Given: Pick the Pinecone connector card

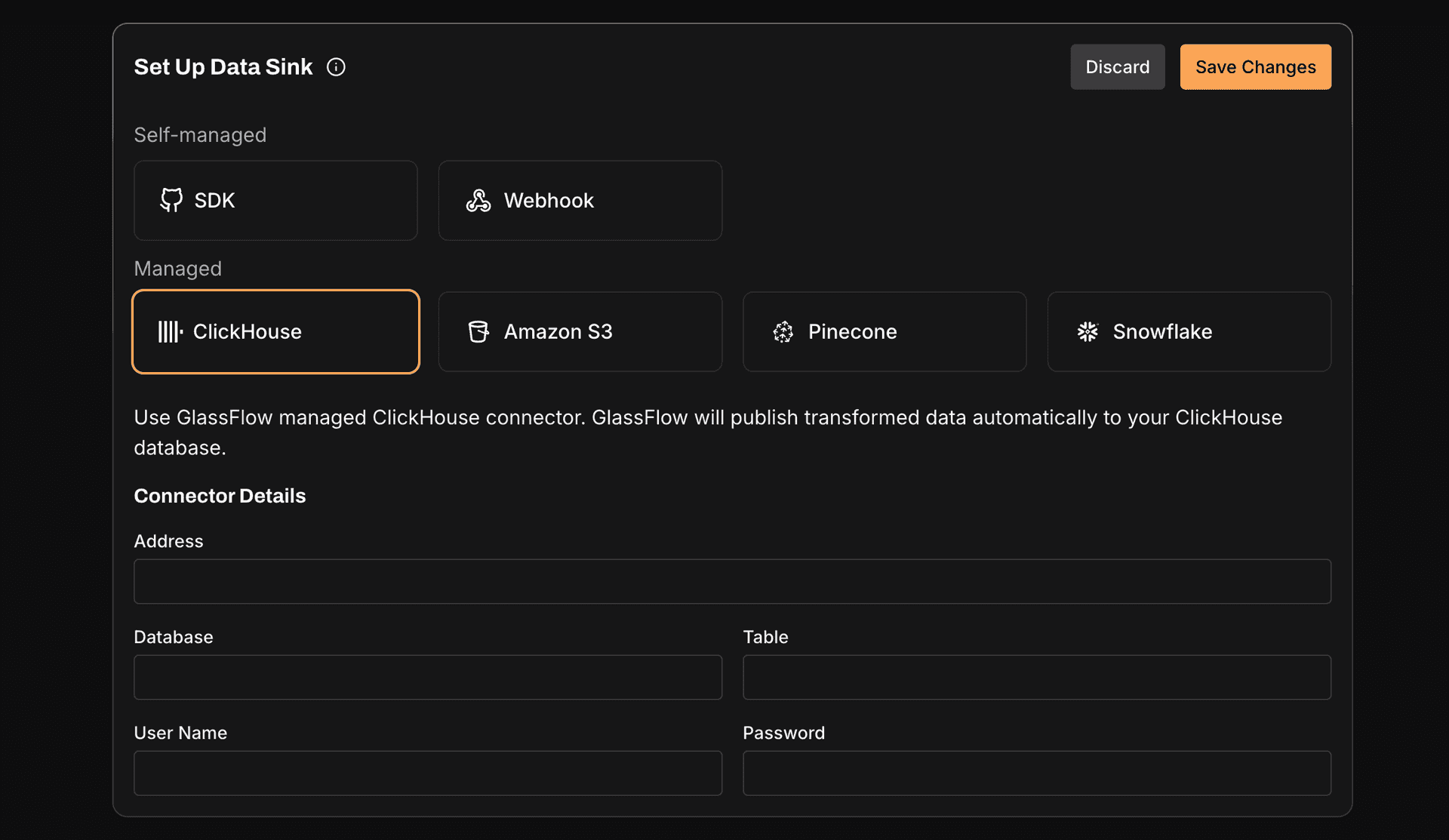Looking at the screenshot, I should 884,331.
